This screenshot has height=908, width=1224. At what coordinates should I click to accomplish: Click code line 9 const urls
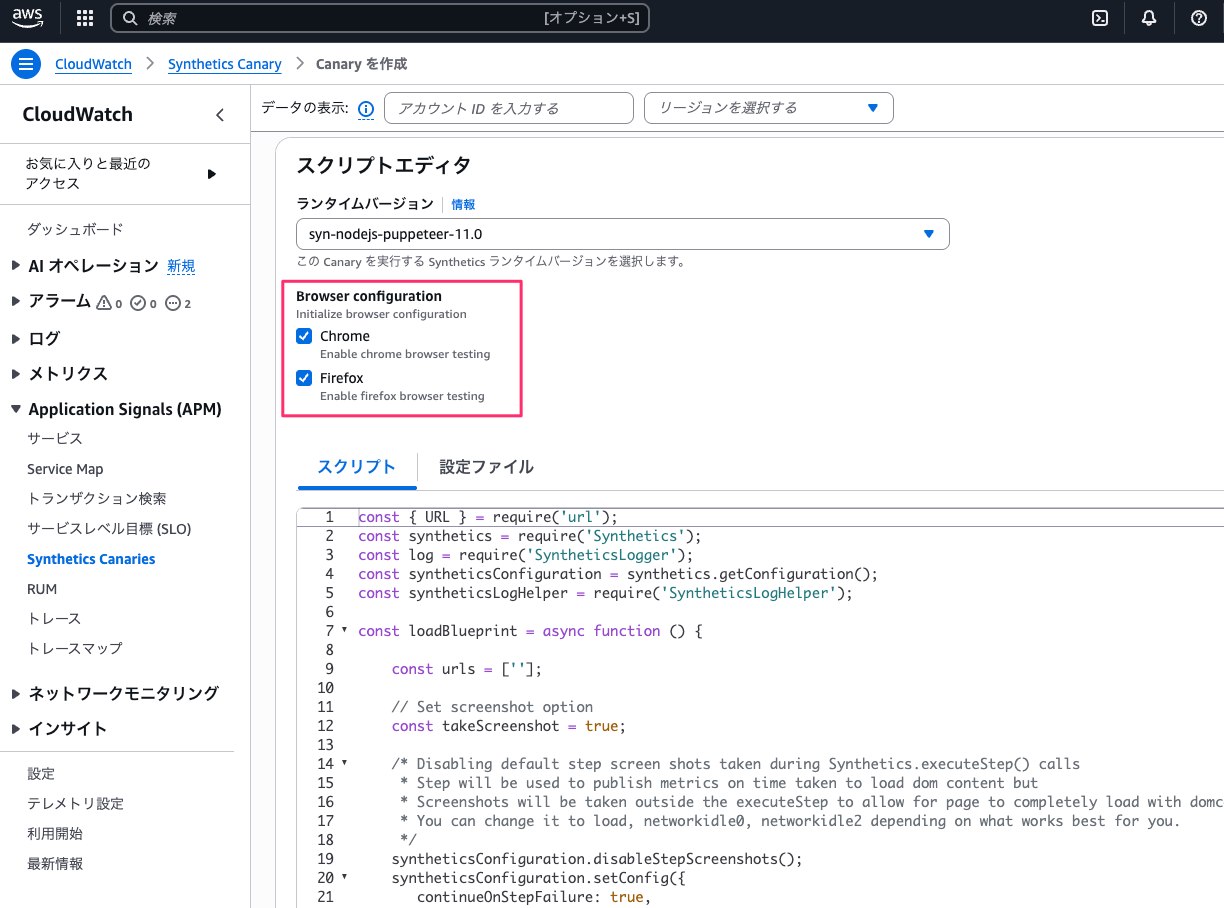(x=467, y=669)
